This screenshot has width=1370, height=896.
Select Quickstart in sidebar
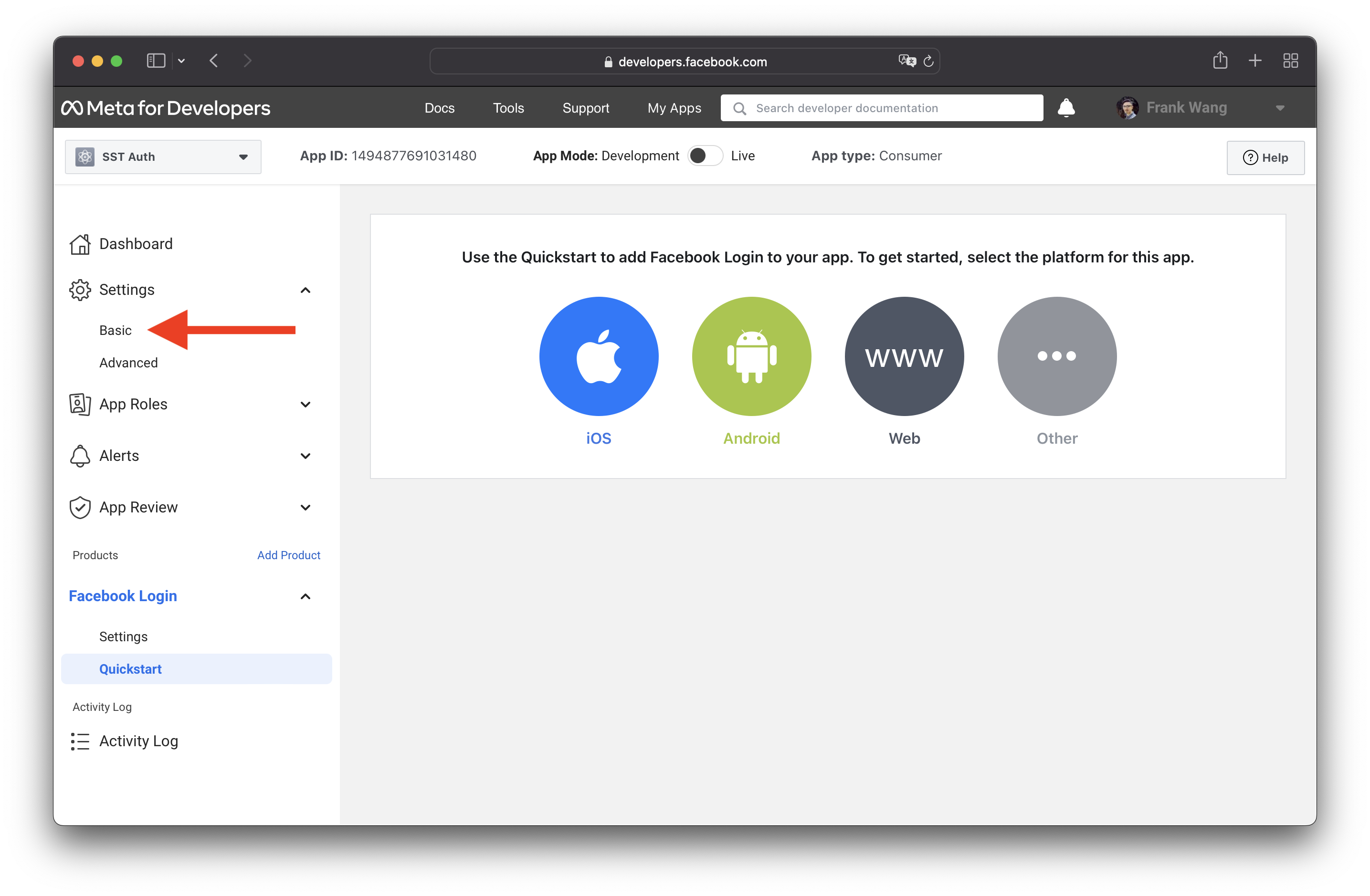(196, 669)
